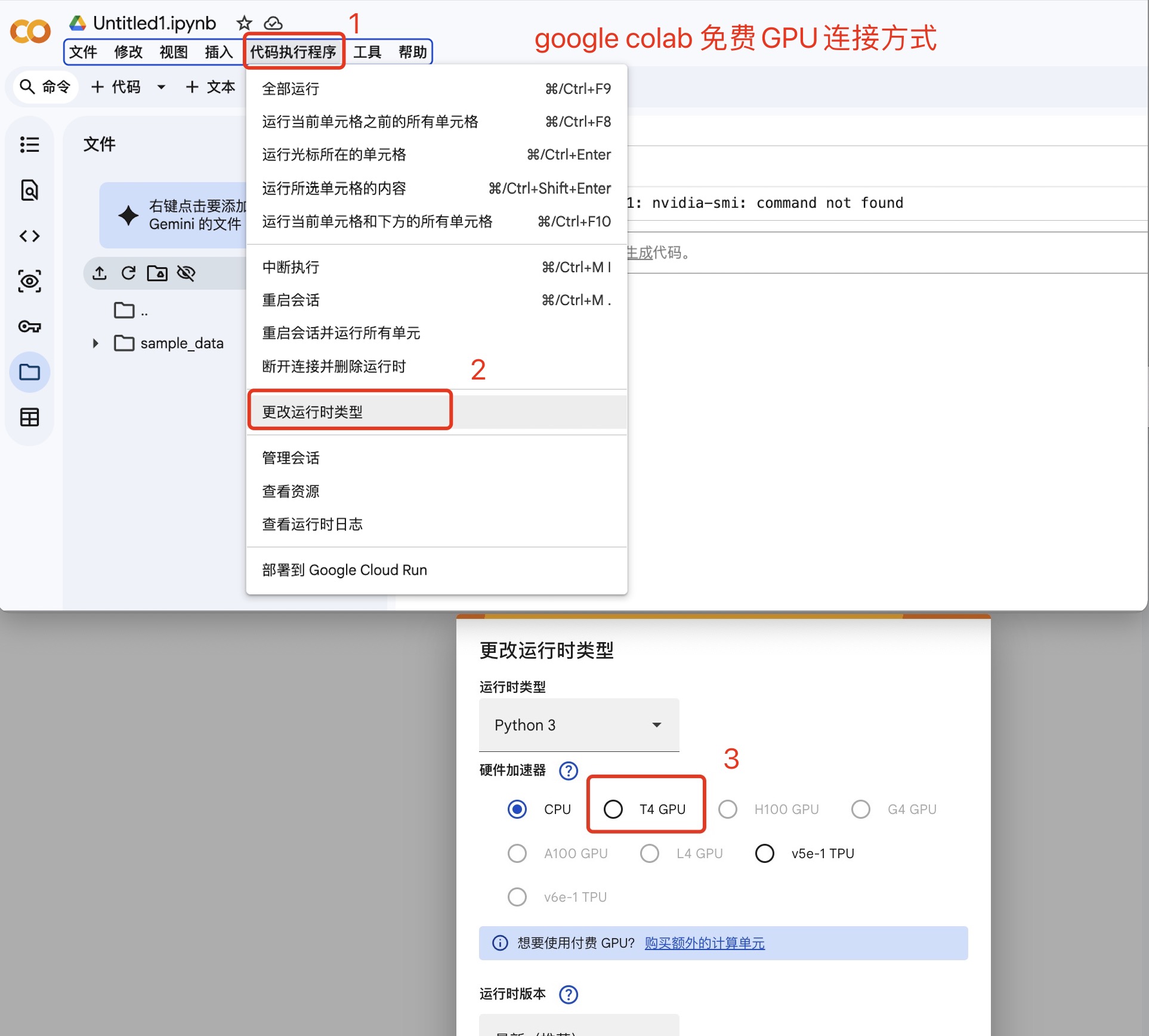The image size is (1149, 1036).
Task: Expand the sample_data folder tree arrow
Action: [x=95, y=343]
